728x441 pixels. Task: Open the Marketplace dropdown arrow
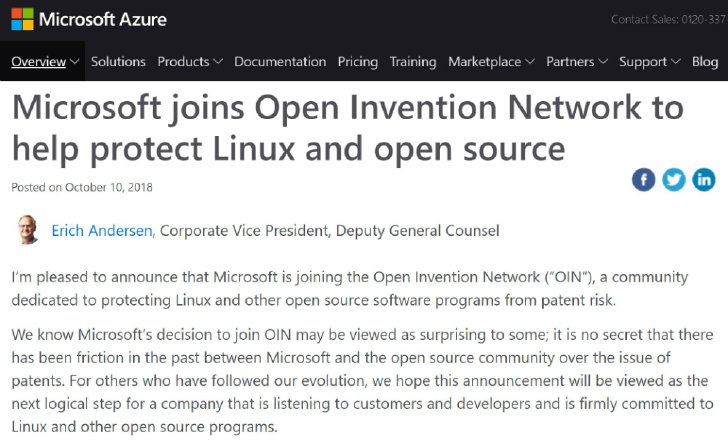click(x=530, y=61)
